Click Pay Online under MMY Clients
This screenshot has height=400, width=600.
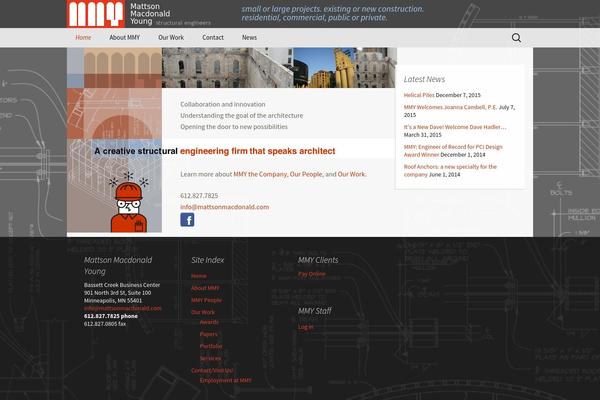(x=312, y=274)
